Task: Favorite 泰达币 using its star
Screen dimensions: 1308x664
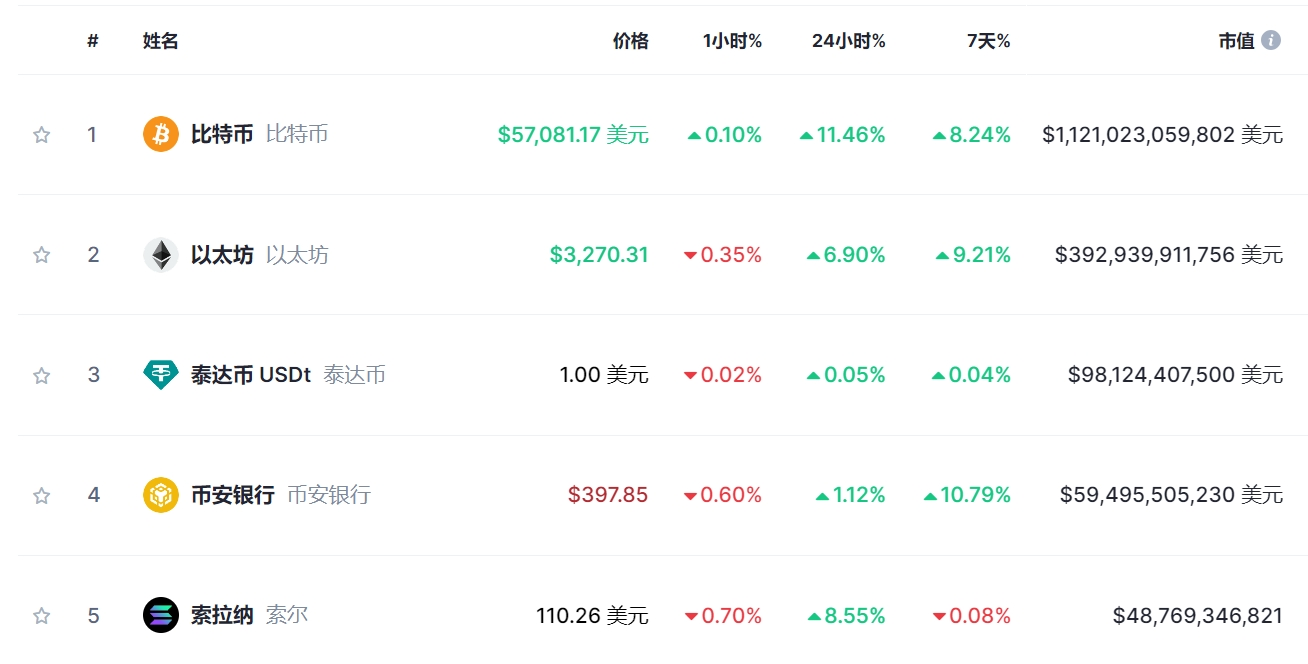Action: [42, 374]
